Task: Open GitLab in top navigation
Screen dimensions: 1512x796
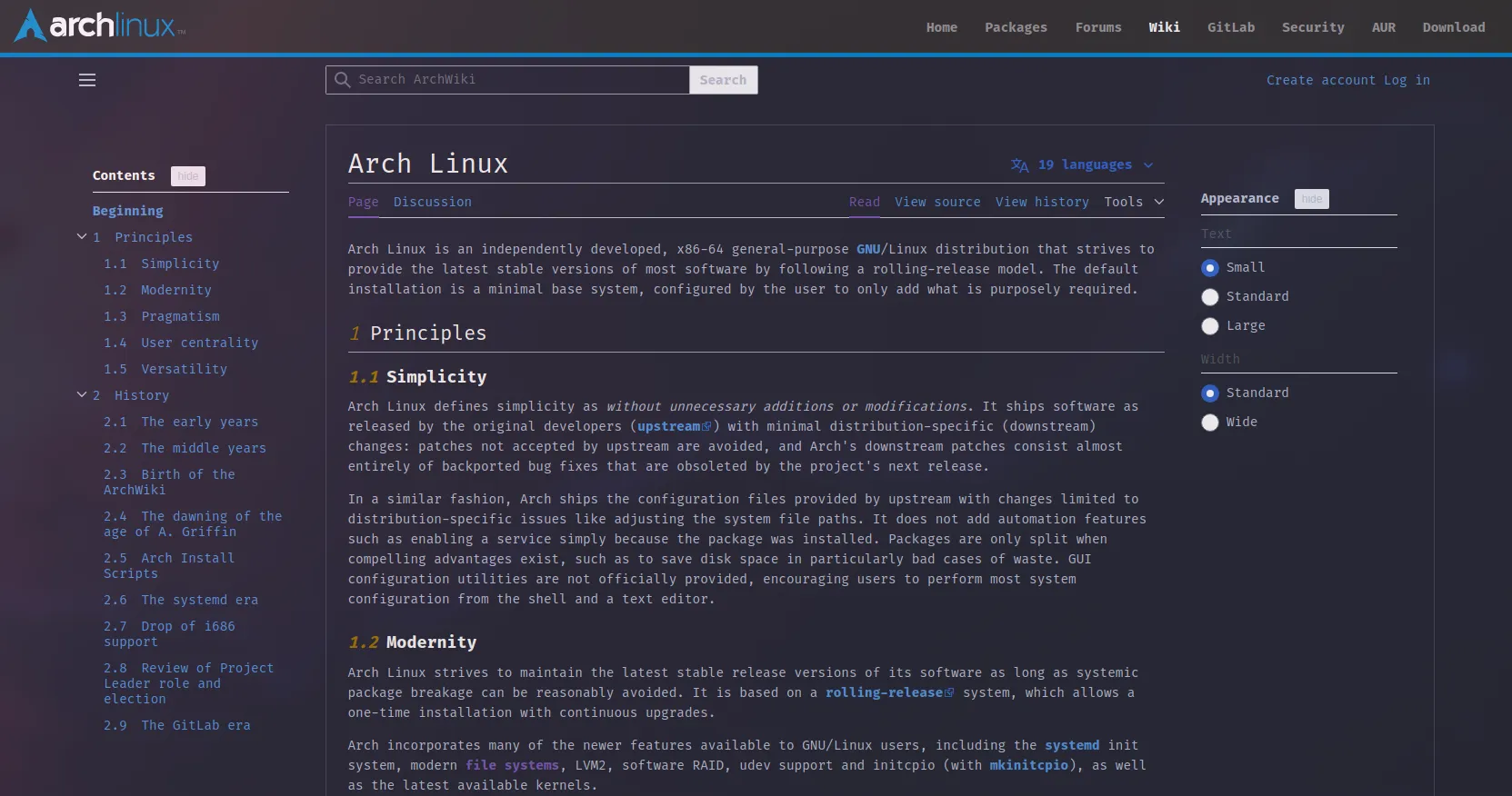Action: (1231, 27)
